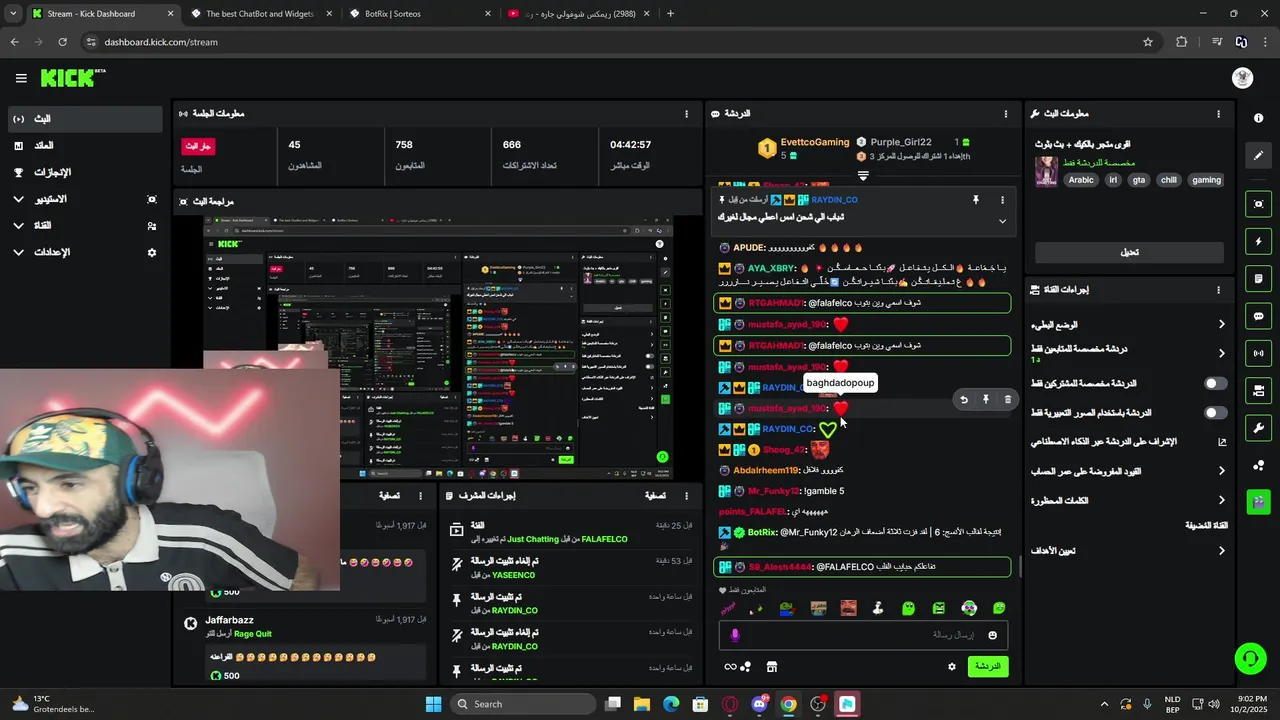The height and width of the screenshot is (720, 1280).
Task: Click the infinity points icon below the chat
Action: click(x=730, y=667)
